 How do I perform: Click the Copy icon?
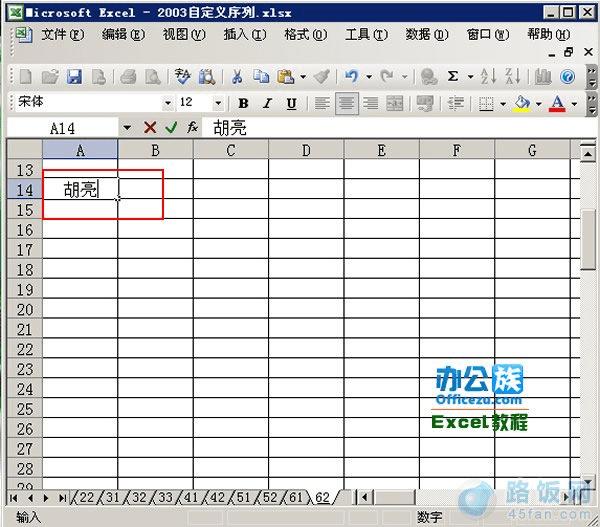[x=261, y=77]
